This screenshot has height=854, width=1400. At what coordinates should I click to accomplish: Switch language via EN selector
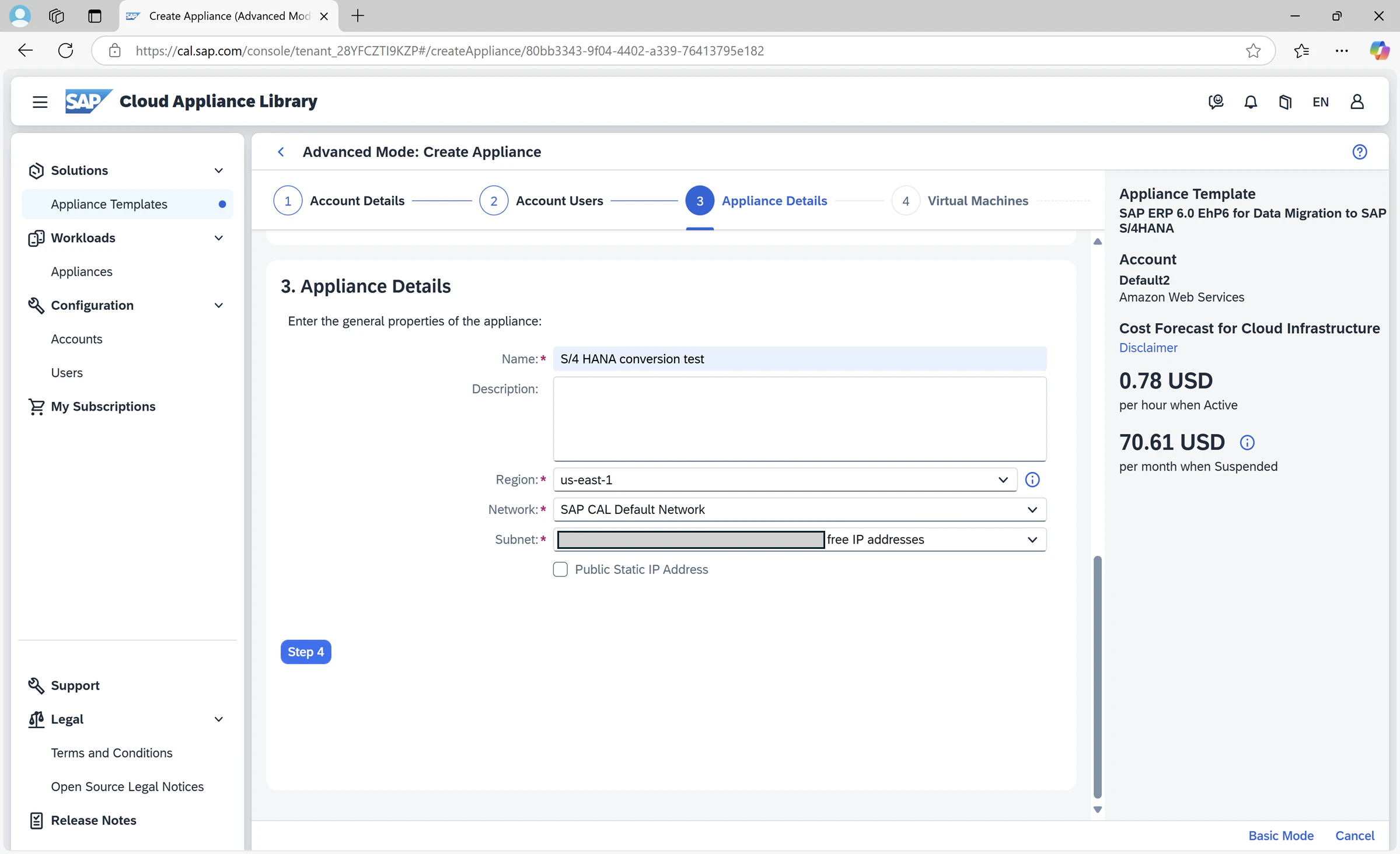tap(1321, 101)
